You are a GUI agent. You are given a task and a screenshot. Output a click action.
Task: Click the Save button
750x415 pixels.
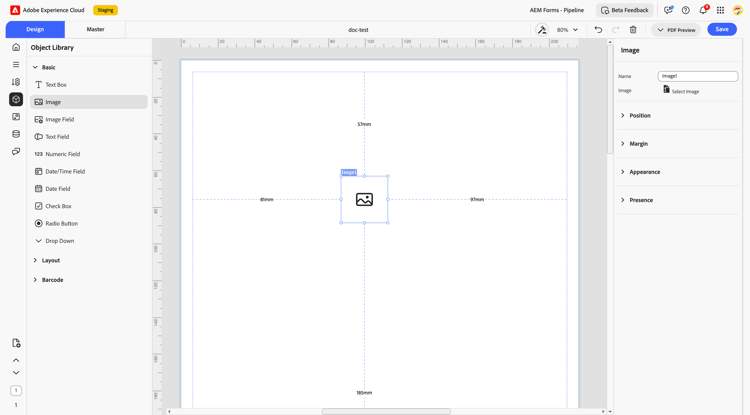point(721,29)
